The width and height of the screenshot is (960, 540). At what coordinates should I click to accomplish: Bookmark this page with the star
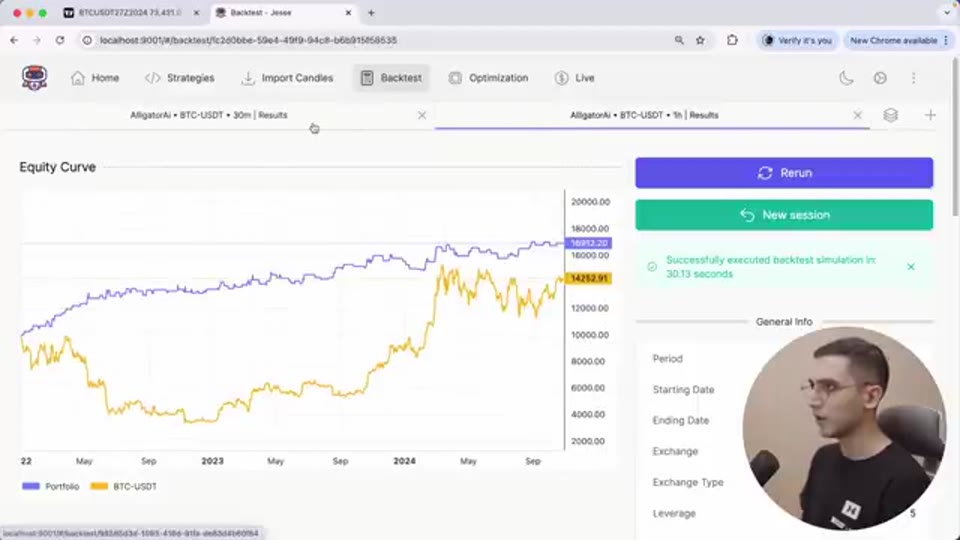pyautogui.click(x=700, y=40)
